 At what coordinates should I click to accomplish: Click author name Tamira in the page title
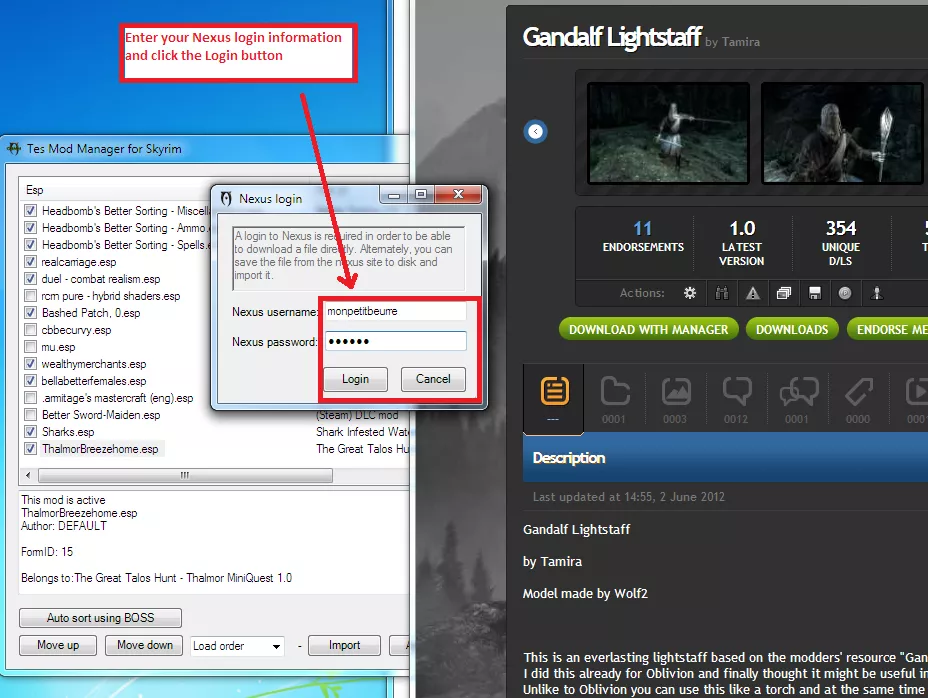click(741, 42)
